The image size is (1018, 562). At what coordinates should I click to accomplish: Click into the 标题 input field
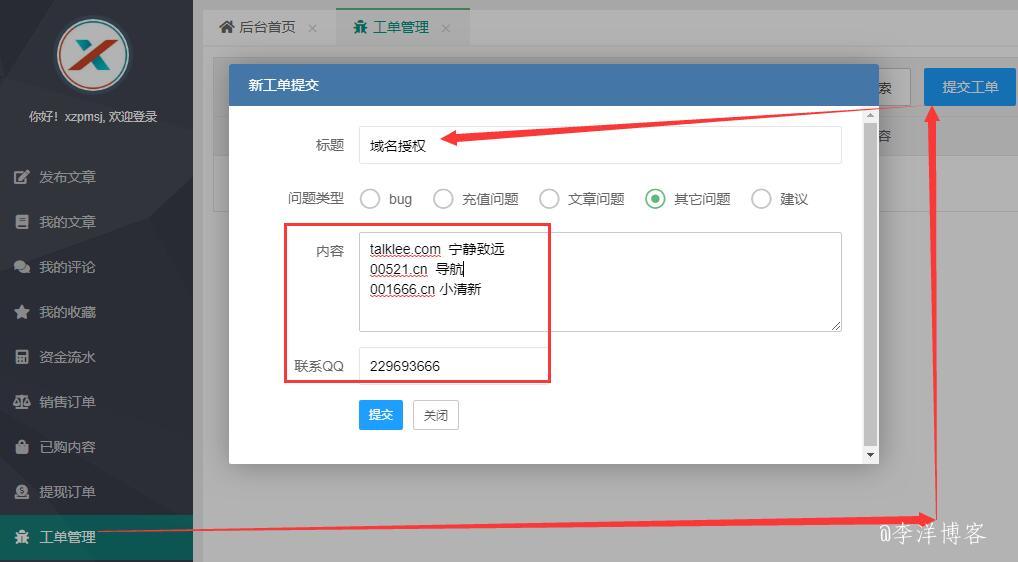(600, 145)
